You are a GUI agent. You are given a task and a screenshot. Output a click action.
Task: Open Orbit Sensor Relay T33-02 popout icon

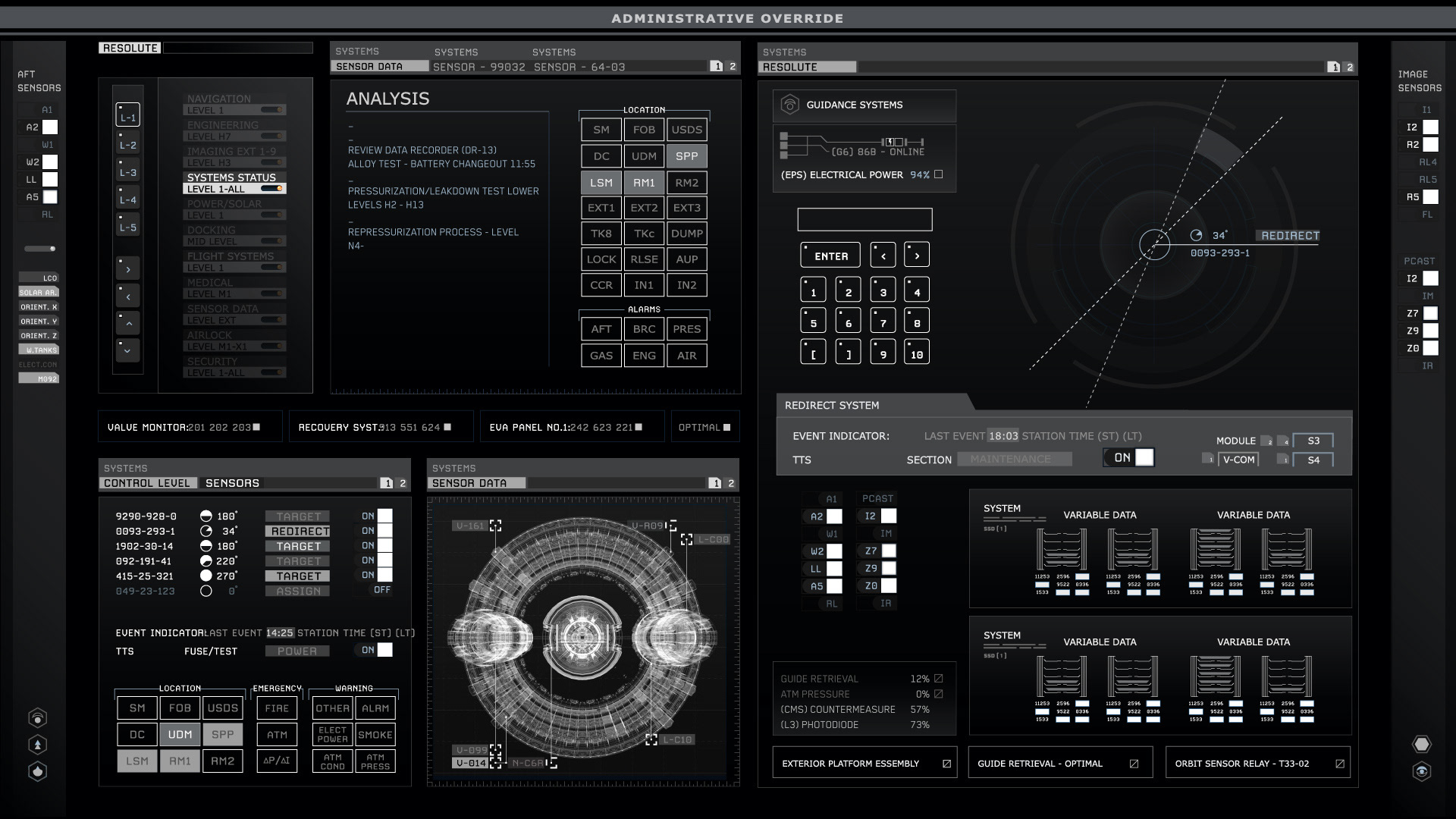(1340, 764)
